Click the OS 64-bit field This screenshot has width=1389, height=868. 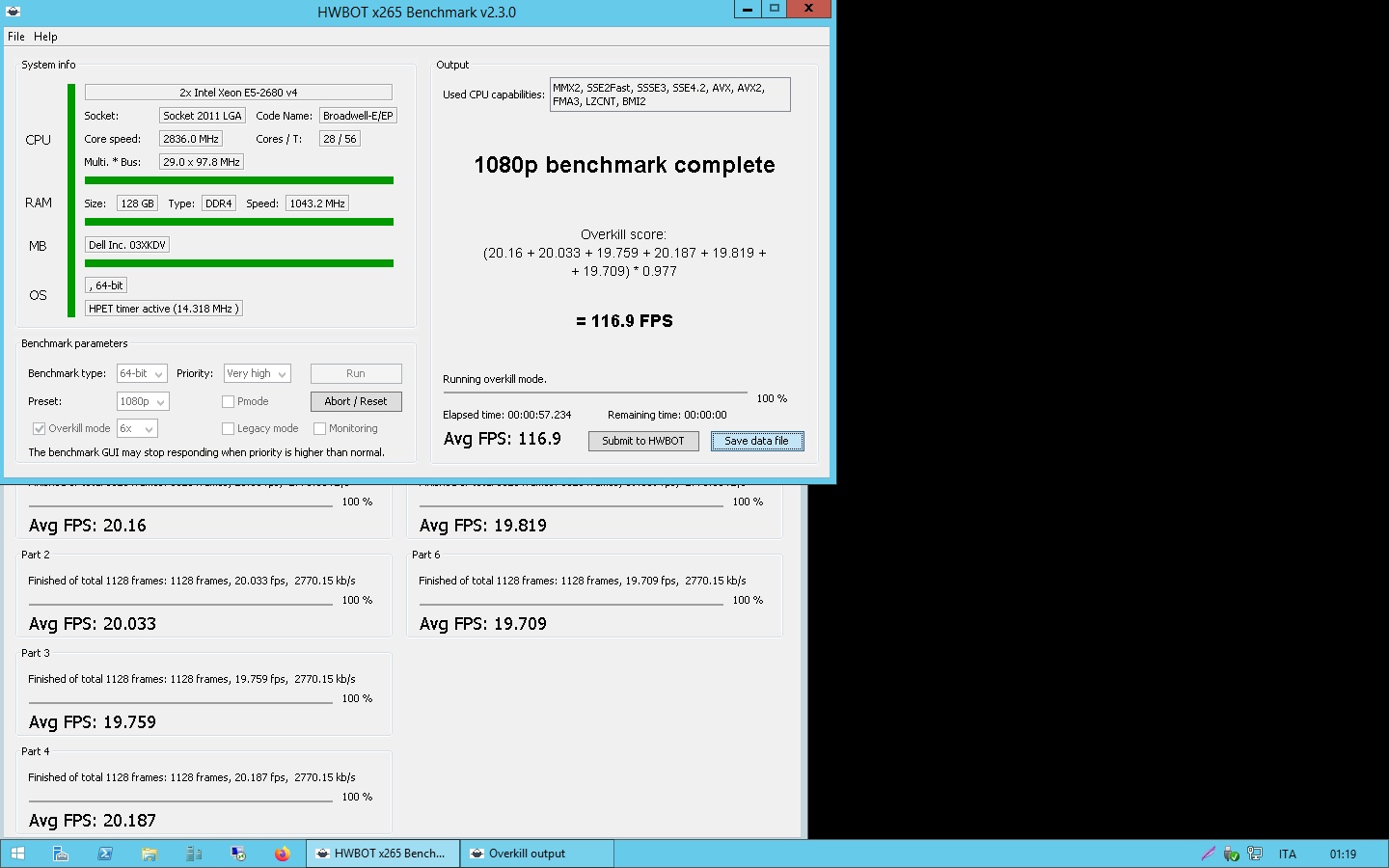pyautogui.click(x=106, y=285)
